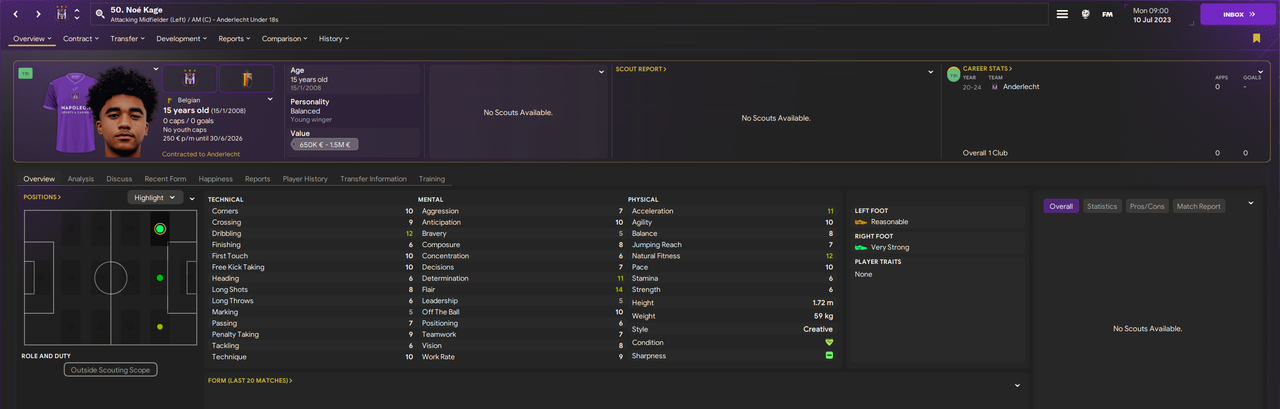Open the club switcher up-down arrows

[x=79, y=14]
